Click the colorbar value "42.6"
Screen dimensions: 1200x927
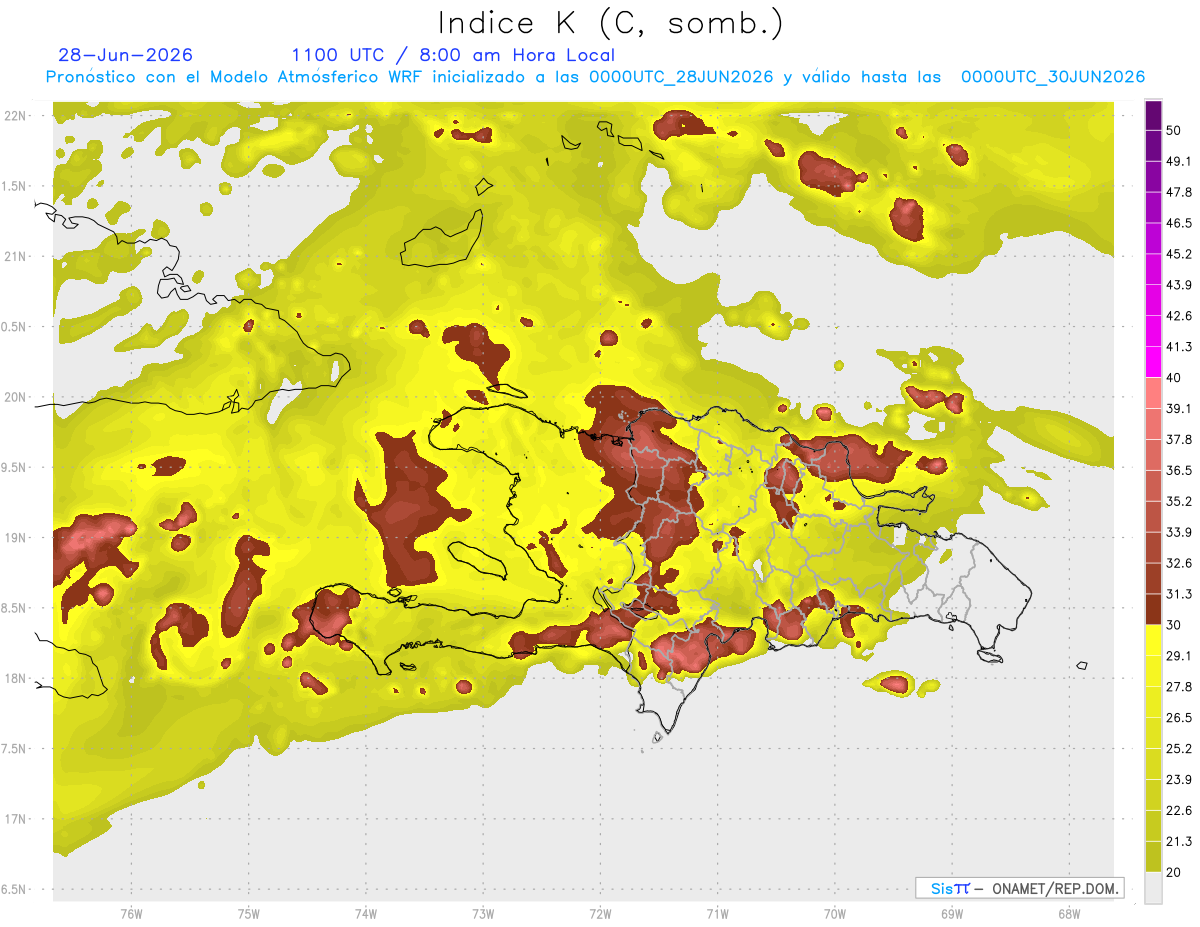(x=1179, y=316)
